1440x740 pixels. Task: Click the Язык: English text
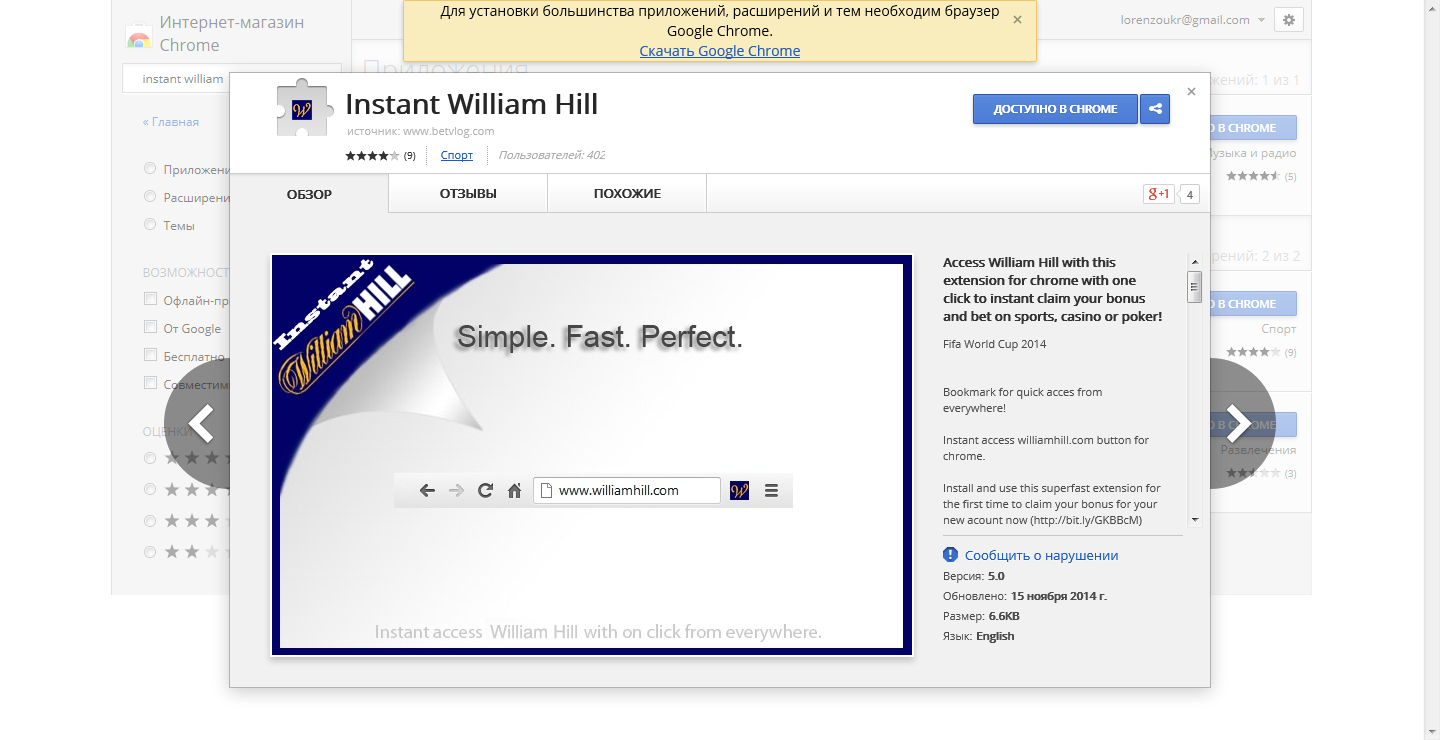[x=979, y=636]
